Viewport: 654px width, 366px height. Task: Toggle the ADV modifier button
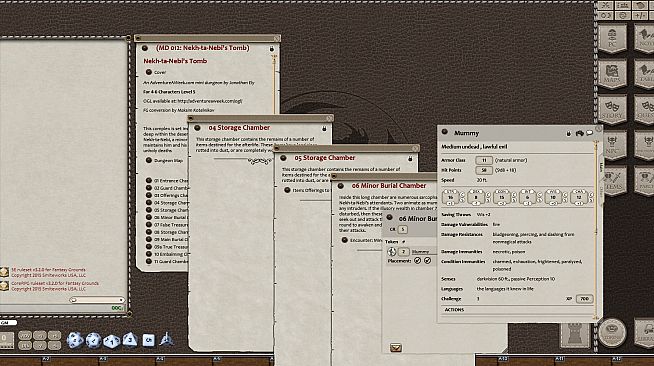[25, 336]
